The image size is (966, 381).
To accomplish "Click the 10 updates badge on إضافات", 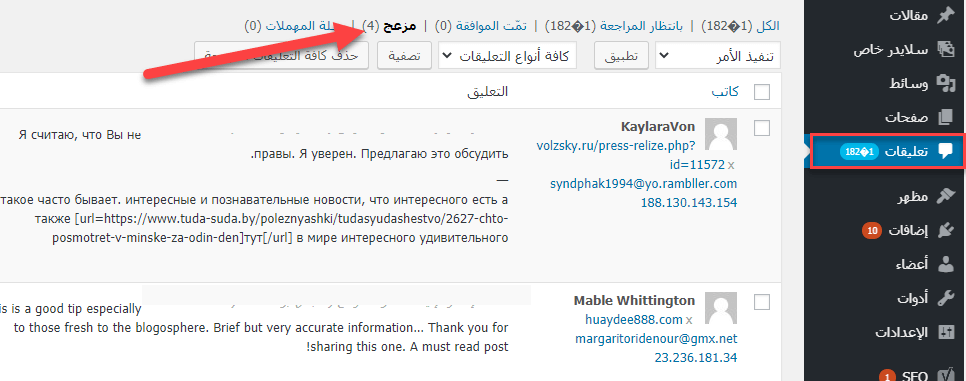I will click(x=872, y=231).
